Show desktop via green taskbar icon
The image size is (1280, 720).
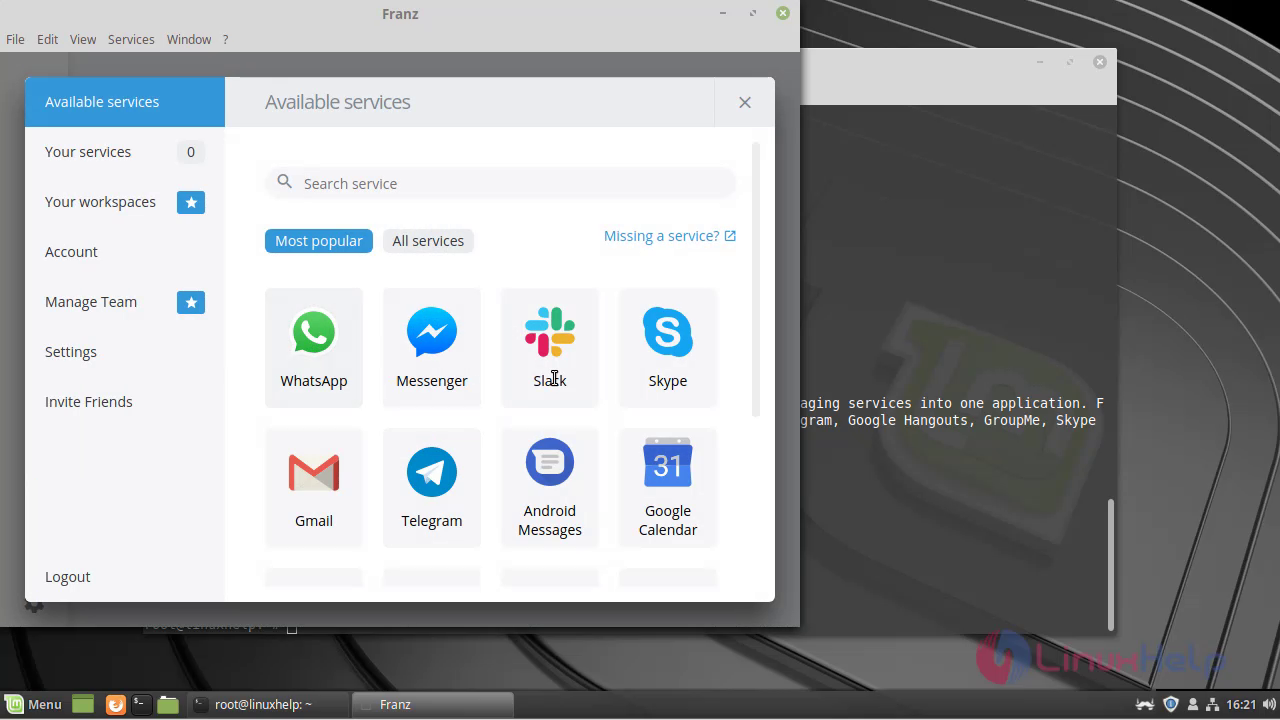83,704
